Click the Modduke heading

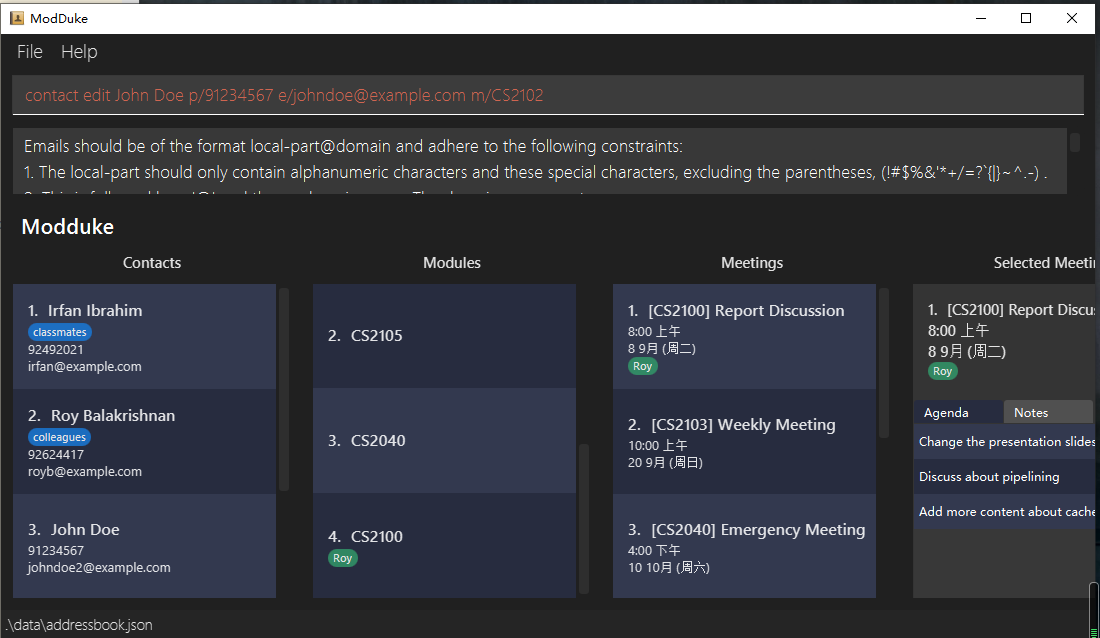[67, 227]
